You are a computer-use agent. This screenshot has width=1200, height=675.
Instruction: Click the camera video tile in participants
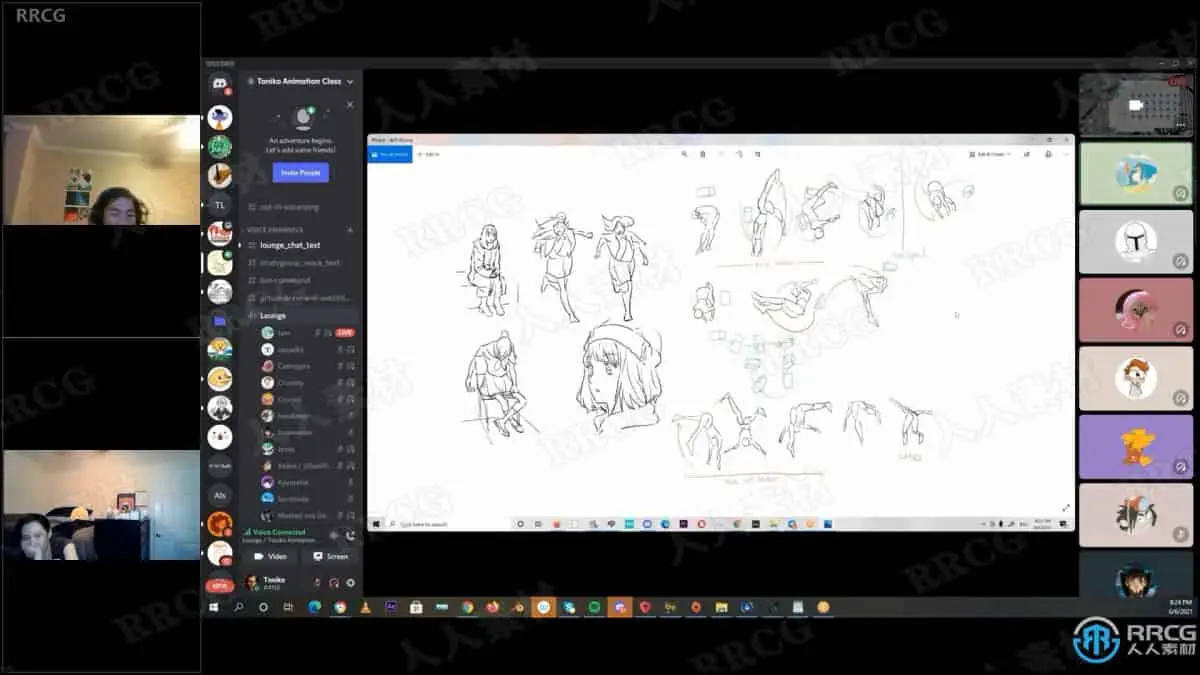(x=1136, y=105)
